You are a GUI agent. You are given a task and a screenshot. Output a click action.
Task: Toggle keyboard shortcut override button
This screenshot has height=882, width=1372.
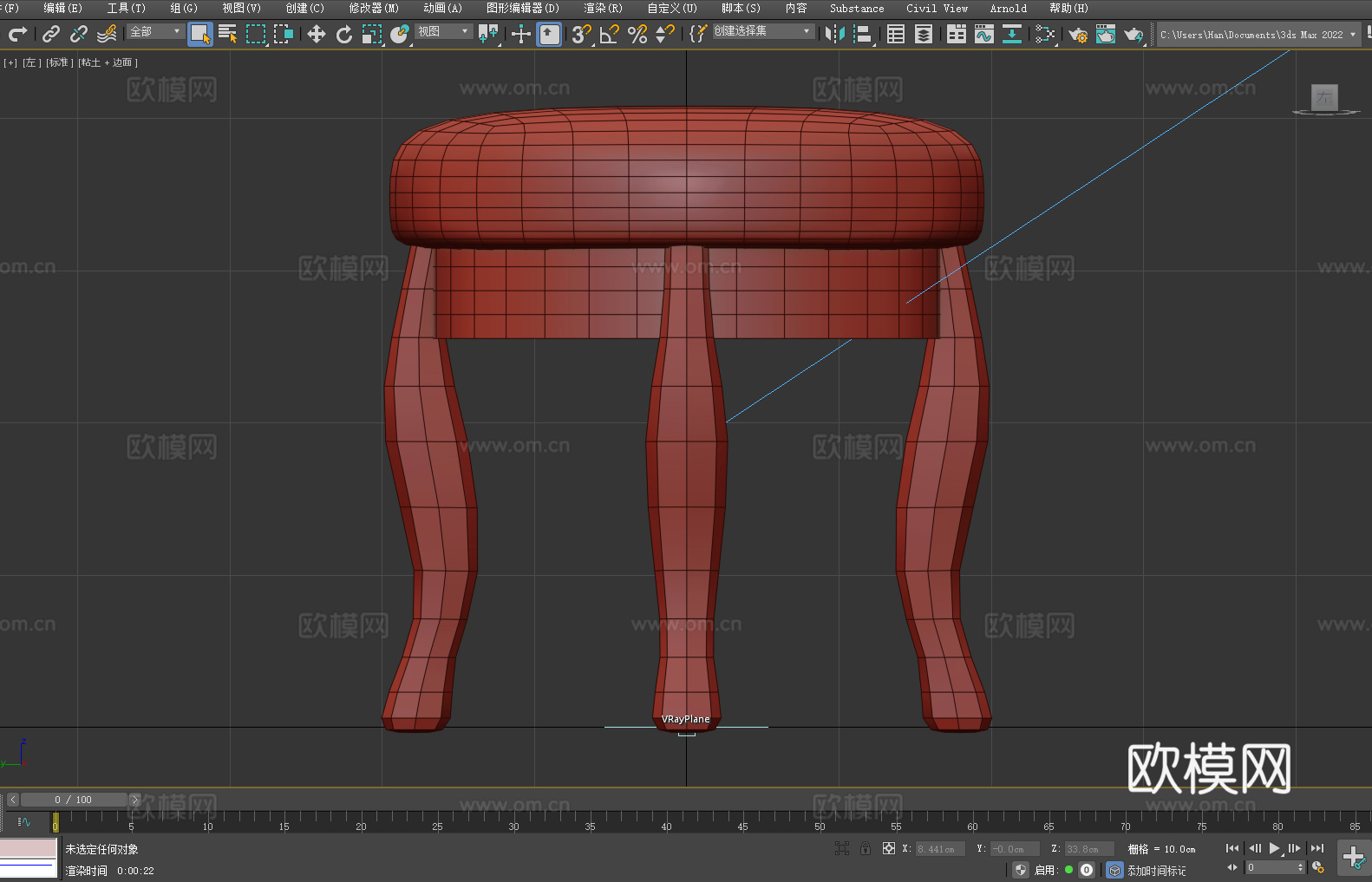[549, 34]
